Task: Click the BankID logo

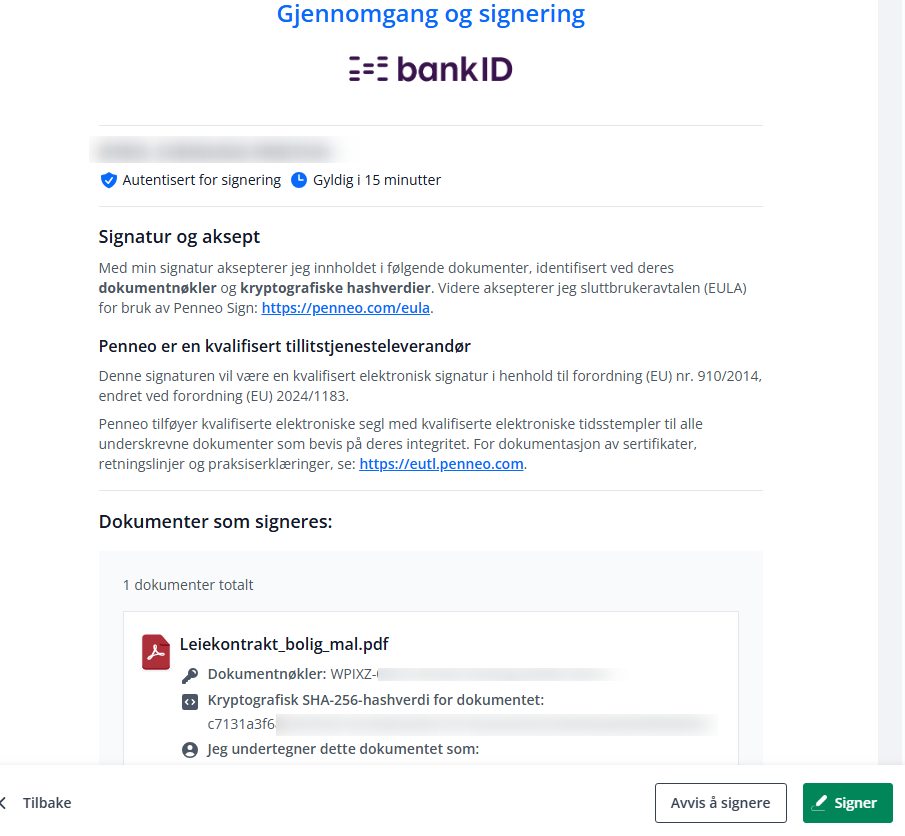Action: coord(431,69)
